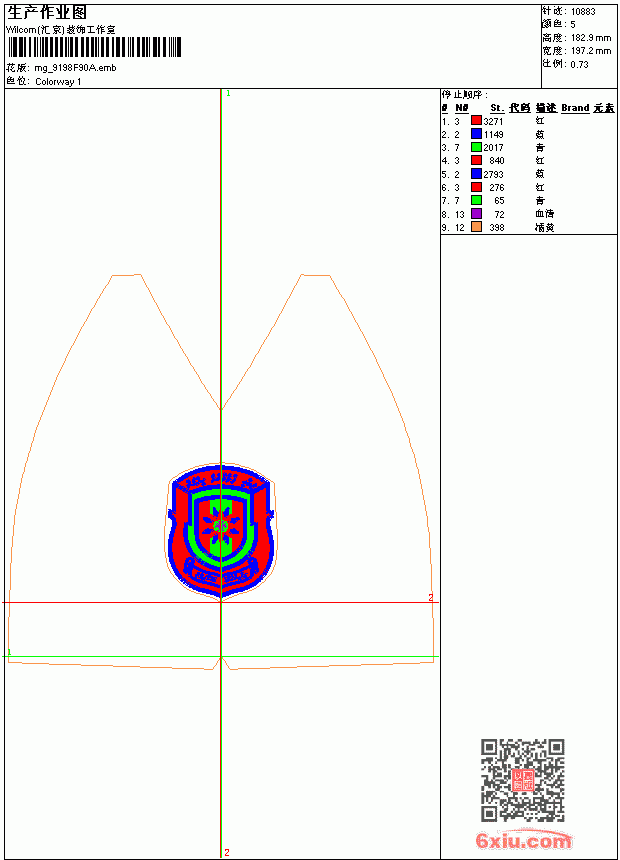Viewport: 620px width, 860px height.
Task: Click the orange swatch in stop row 9
Action: coord(476,227)
